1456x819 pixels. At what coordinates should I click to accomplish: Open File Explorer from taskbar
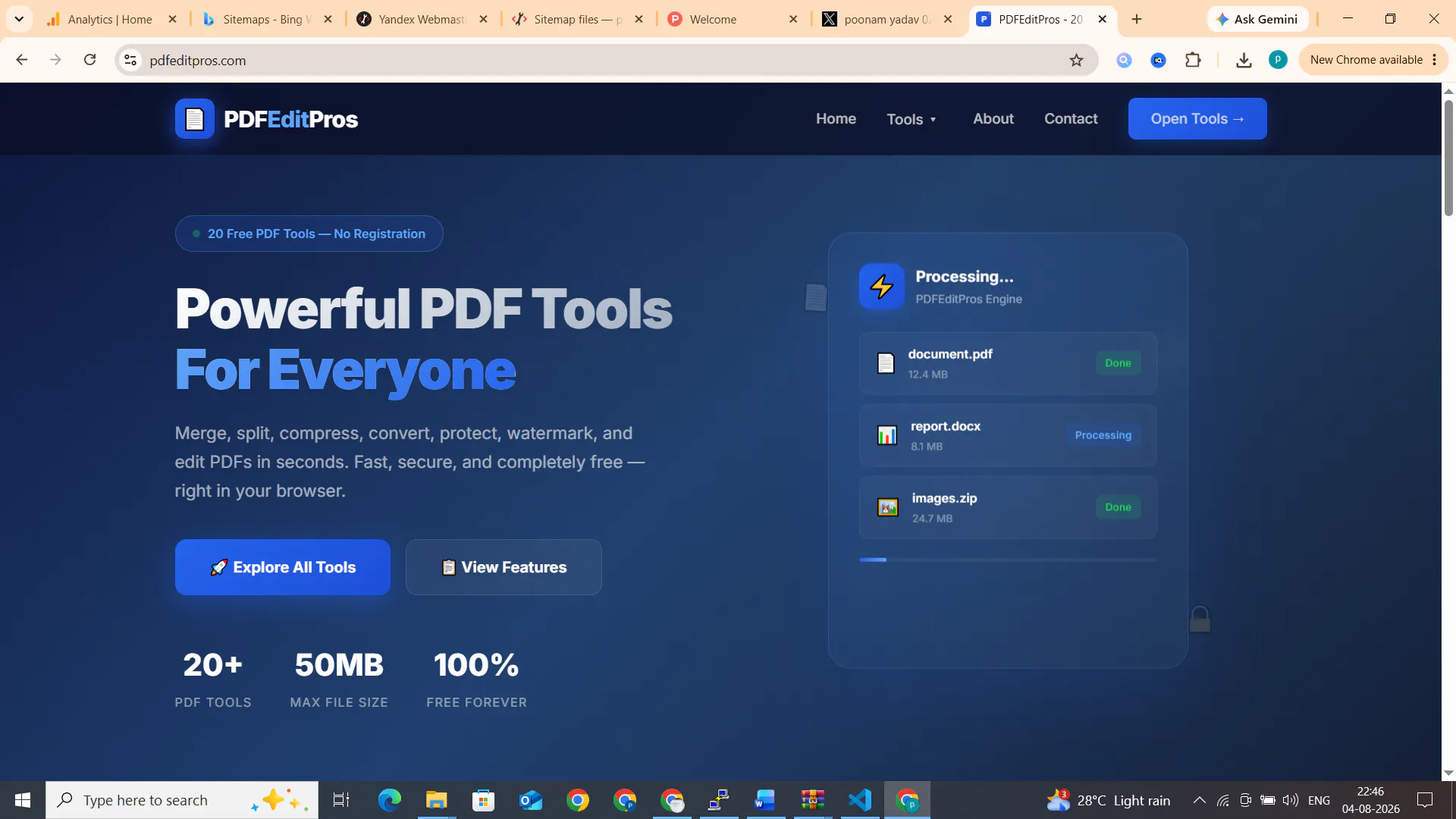coord(436,800)
